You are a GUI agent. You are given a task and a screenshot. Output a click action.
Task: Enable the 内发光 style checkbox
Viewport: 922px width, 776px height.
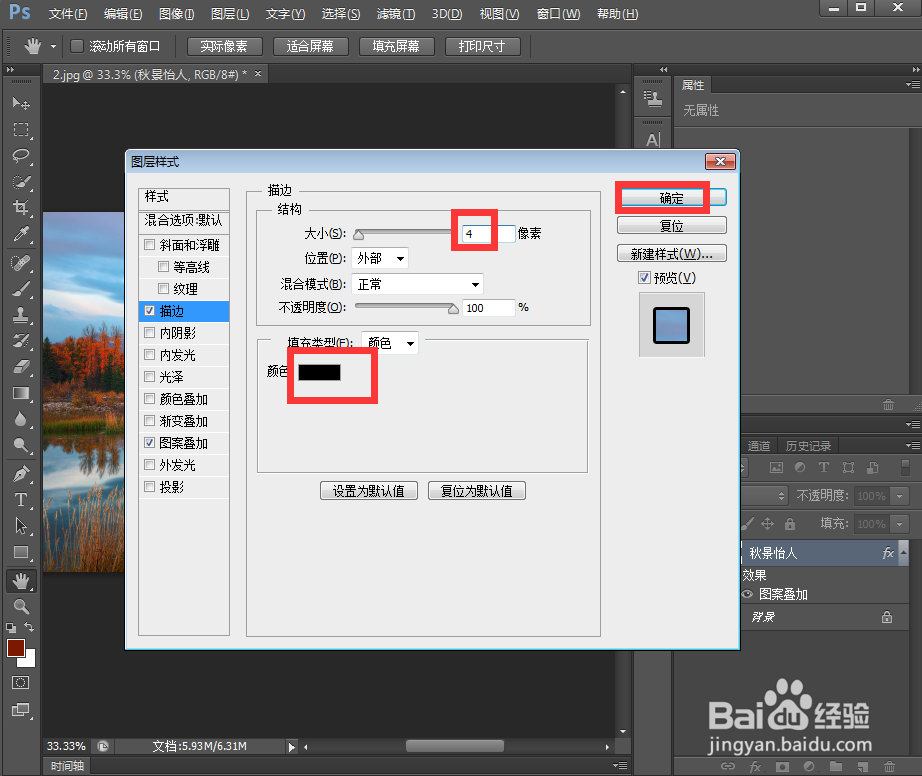pos(149,354)
